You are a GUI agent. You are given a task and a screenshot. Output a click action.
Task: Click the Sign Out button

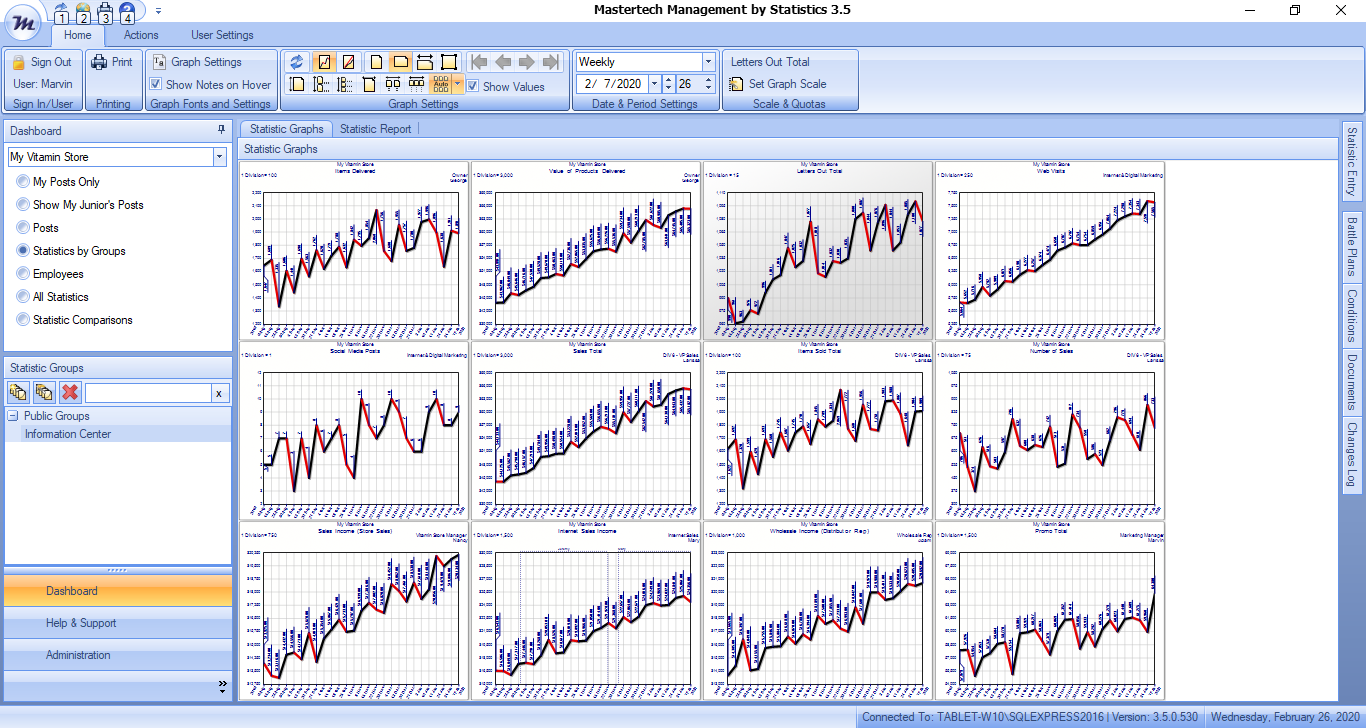42,62
